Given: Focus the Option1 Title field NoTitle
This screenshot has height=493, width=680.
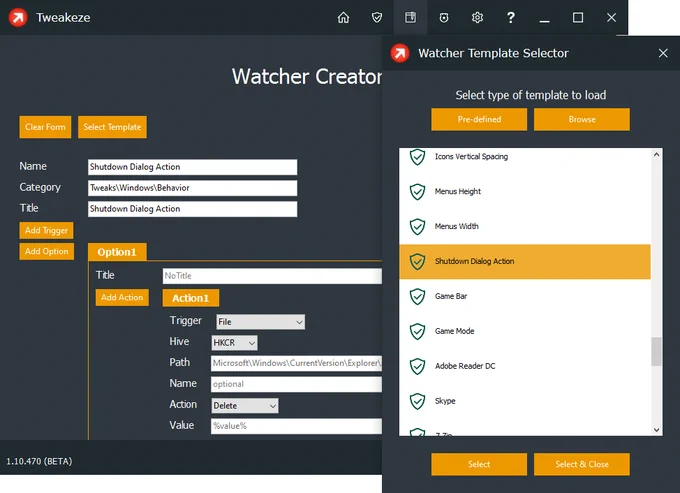Looking at the screenshot, I should click(272, 276).
